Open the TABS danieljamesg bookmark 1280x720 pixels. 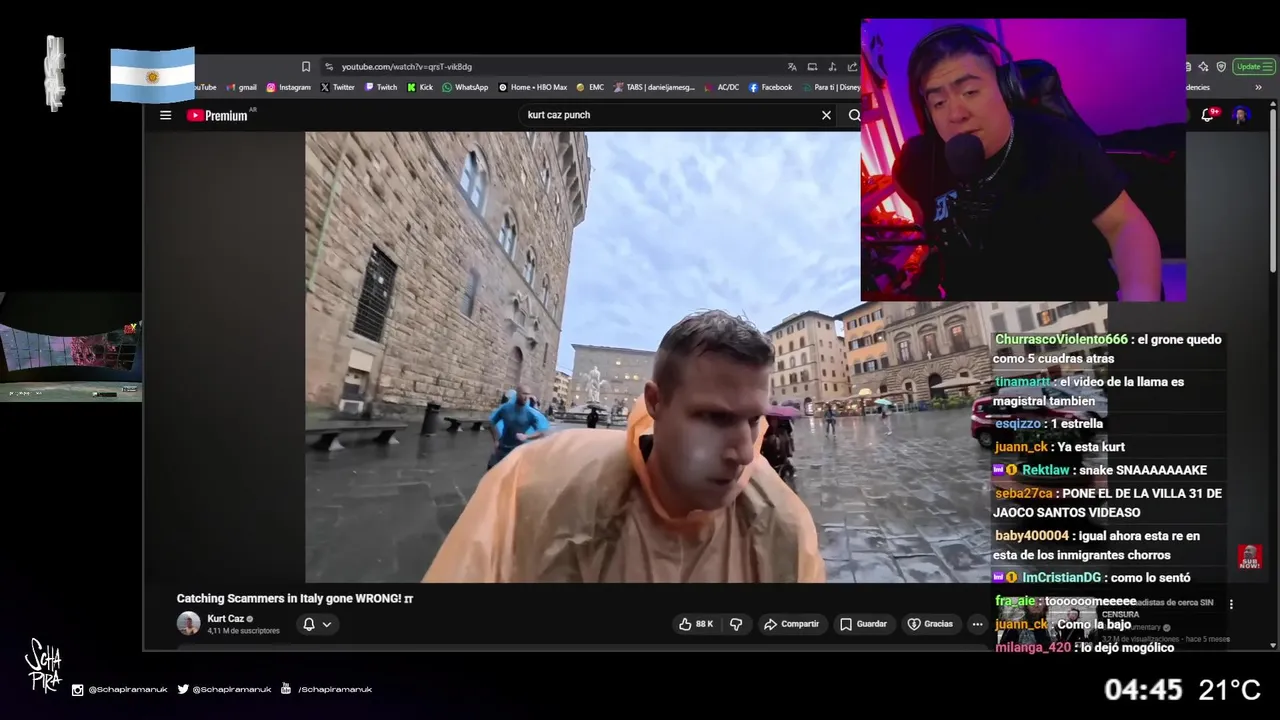pyautogui.click(x=653, y=87)
